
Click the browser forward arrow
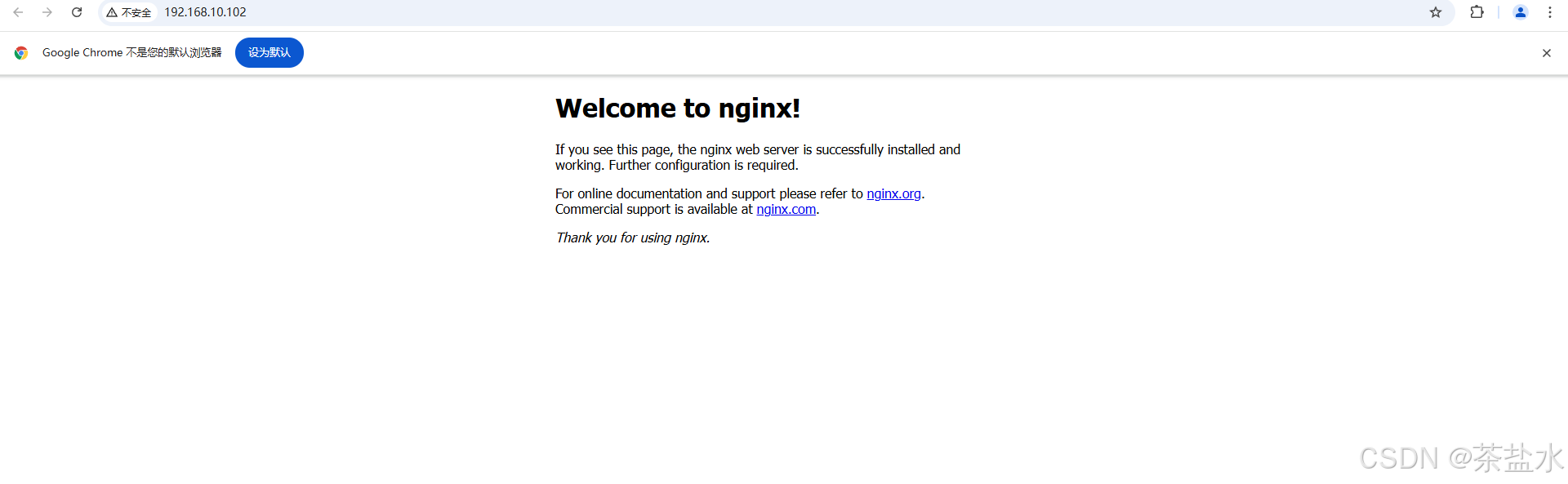click(47, 12)
